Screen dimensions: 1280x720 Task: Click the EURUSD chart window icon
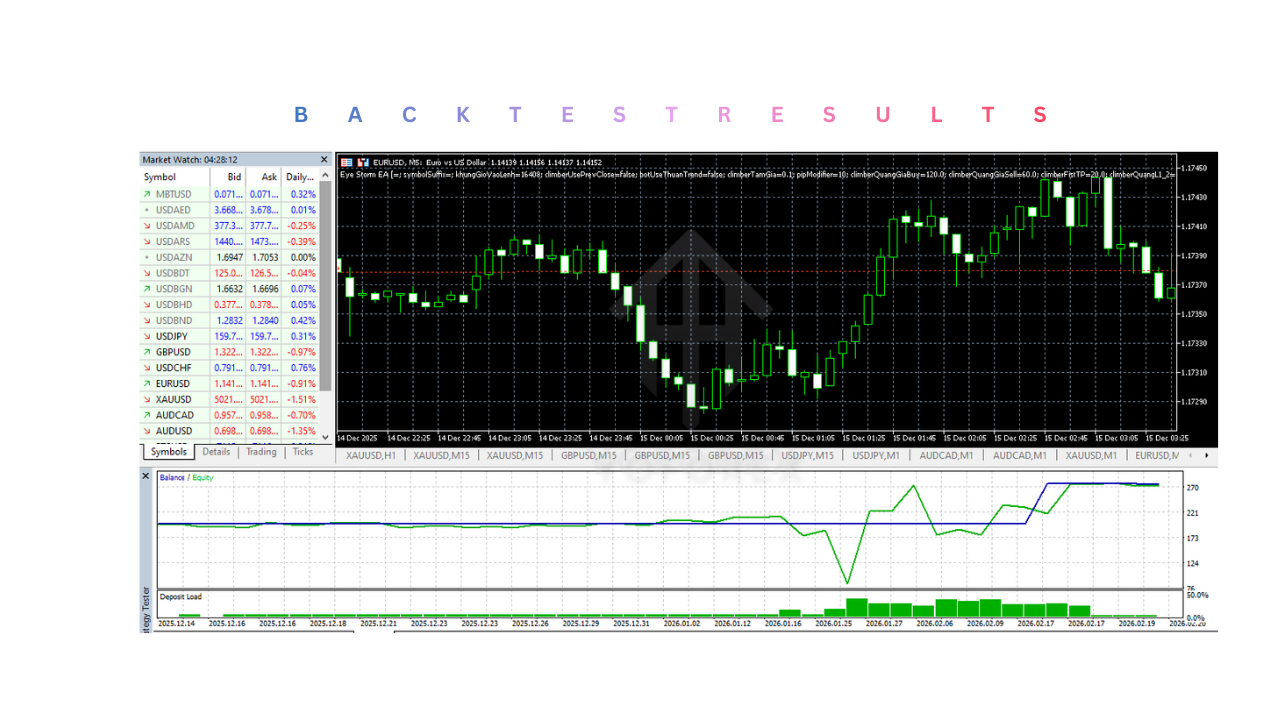(347, 162)
